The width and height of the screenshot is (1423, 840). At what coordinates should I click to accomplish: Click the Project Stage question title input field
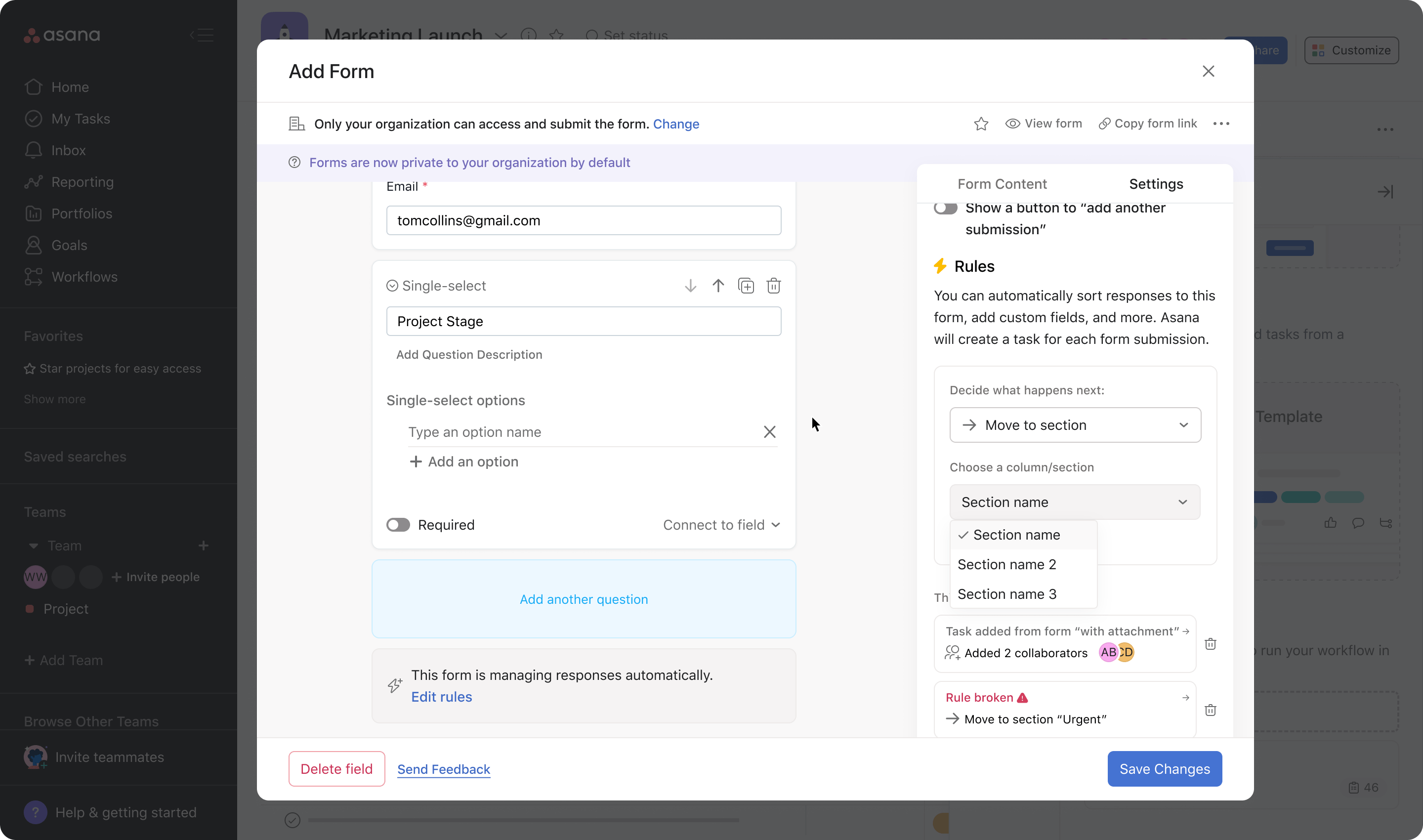tap(584, 320)
